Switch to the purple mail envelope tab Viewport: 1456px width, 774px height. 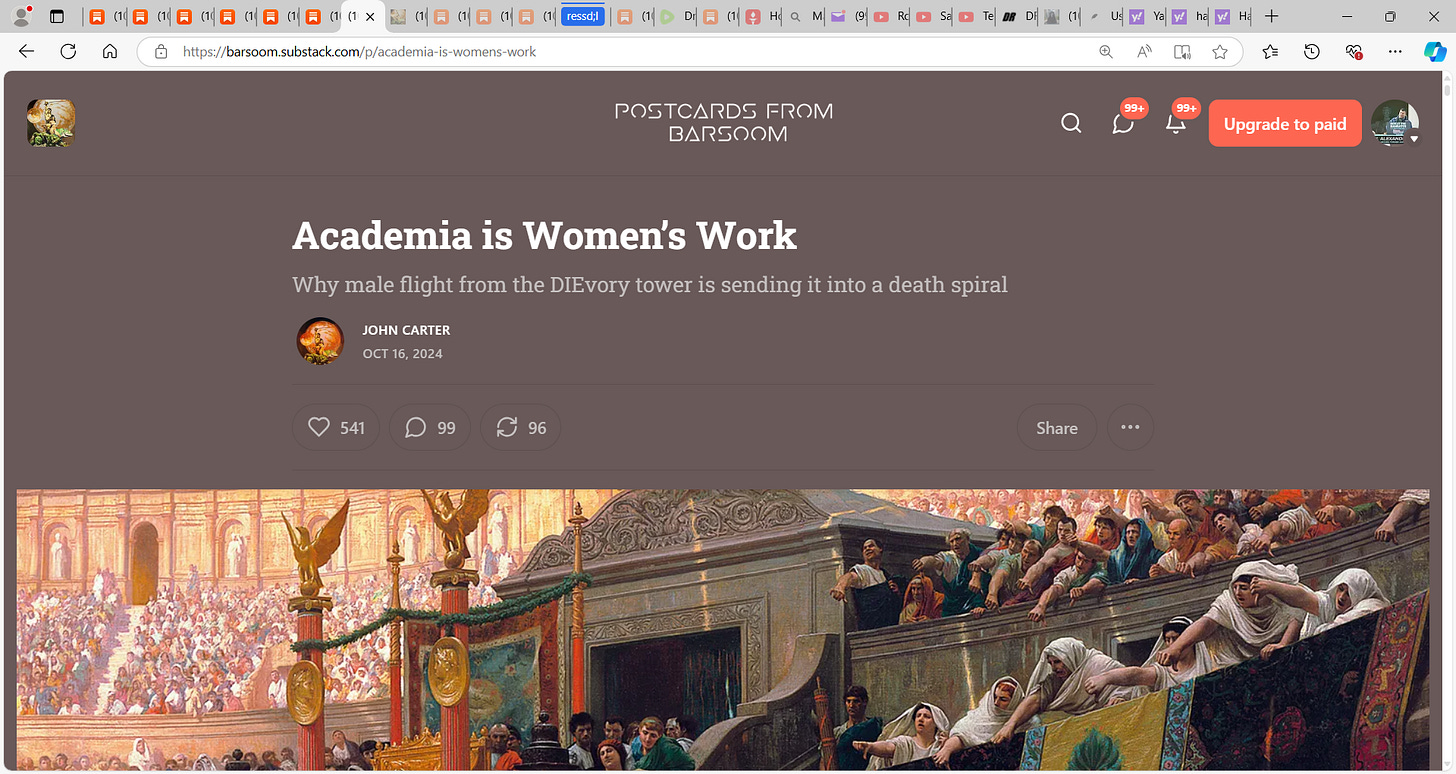click(x=848, y=17)
